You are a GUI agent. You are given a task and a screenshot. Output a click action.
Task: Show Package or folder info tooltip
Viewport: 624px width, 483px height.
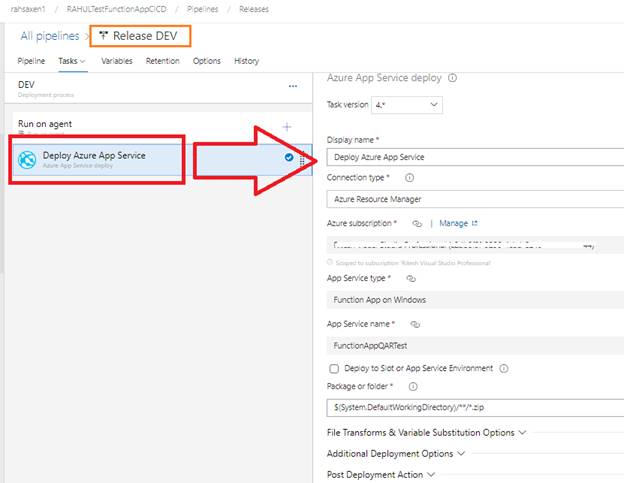tap(413, 386)
